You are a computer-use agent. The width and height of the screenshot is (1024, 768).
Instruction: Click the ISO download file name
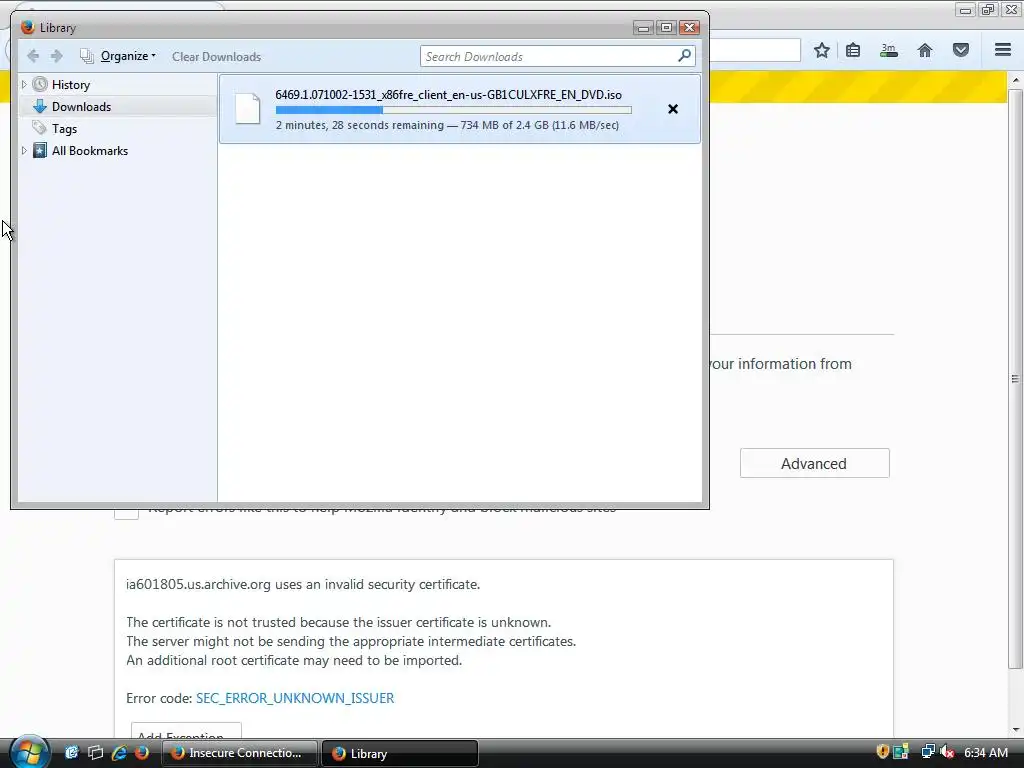(449, 95)
